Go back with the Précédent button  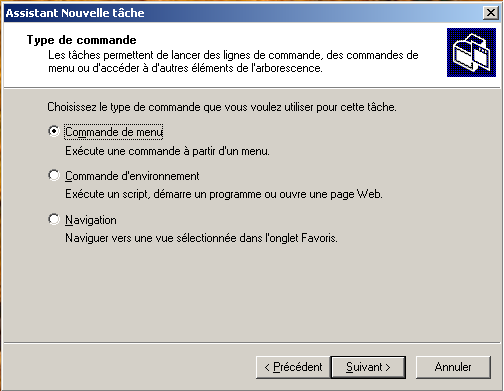pyautogui.click(x=293, y=367)
